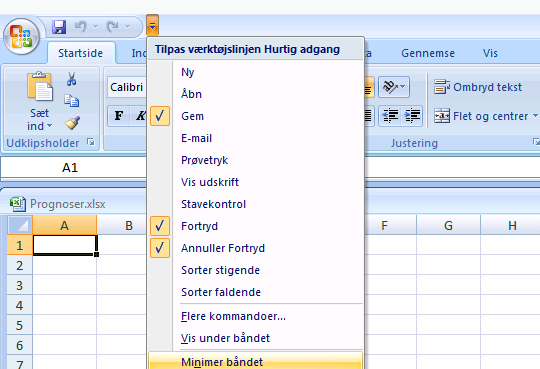The height and width of the screenshot is (369, 540).
Task: Open the Justering dialog launcher
Action: 536,142
